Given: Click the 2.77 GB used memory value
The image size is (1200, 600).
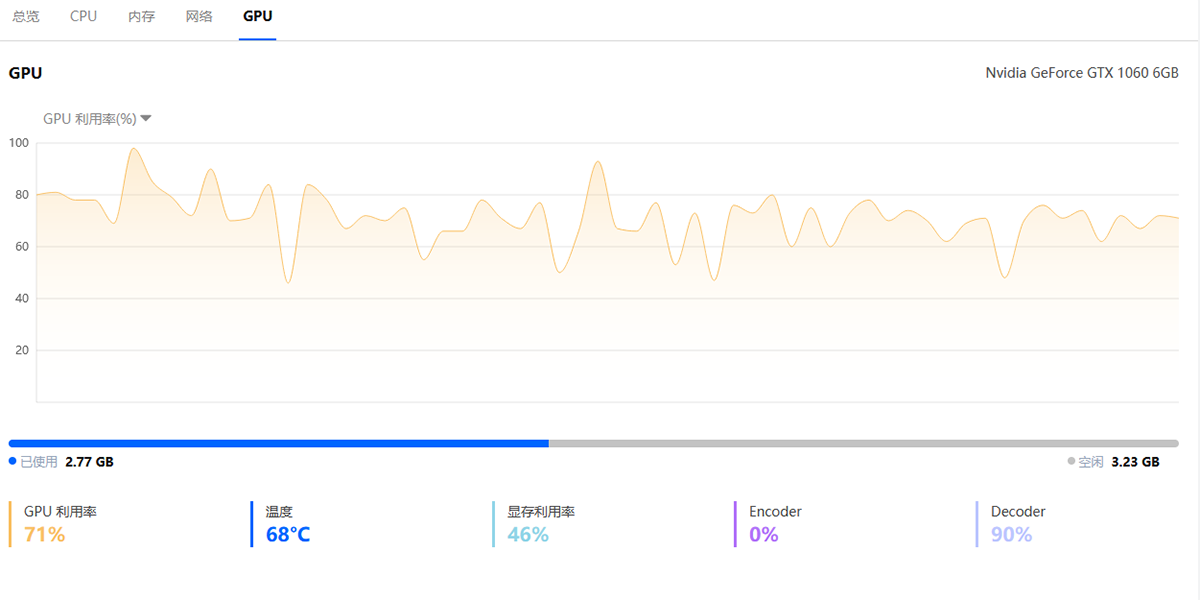Looking at the screenshot, I should (89, 462).
